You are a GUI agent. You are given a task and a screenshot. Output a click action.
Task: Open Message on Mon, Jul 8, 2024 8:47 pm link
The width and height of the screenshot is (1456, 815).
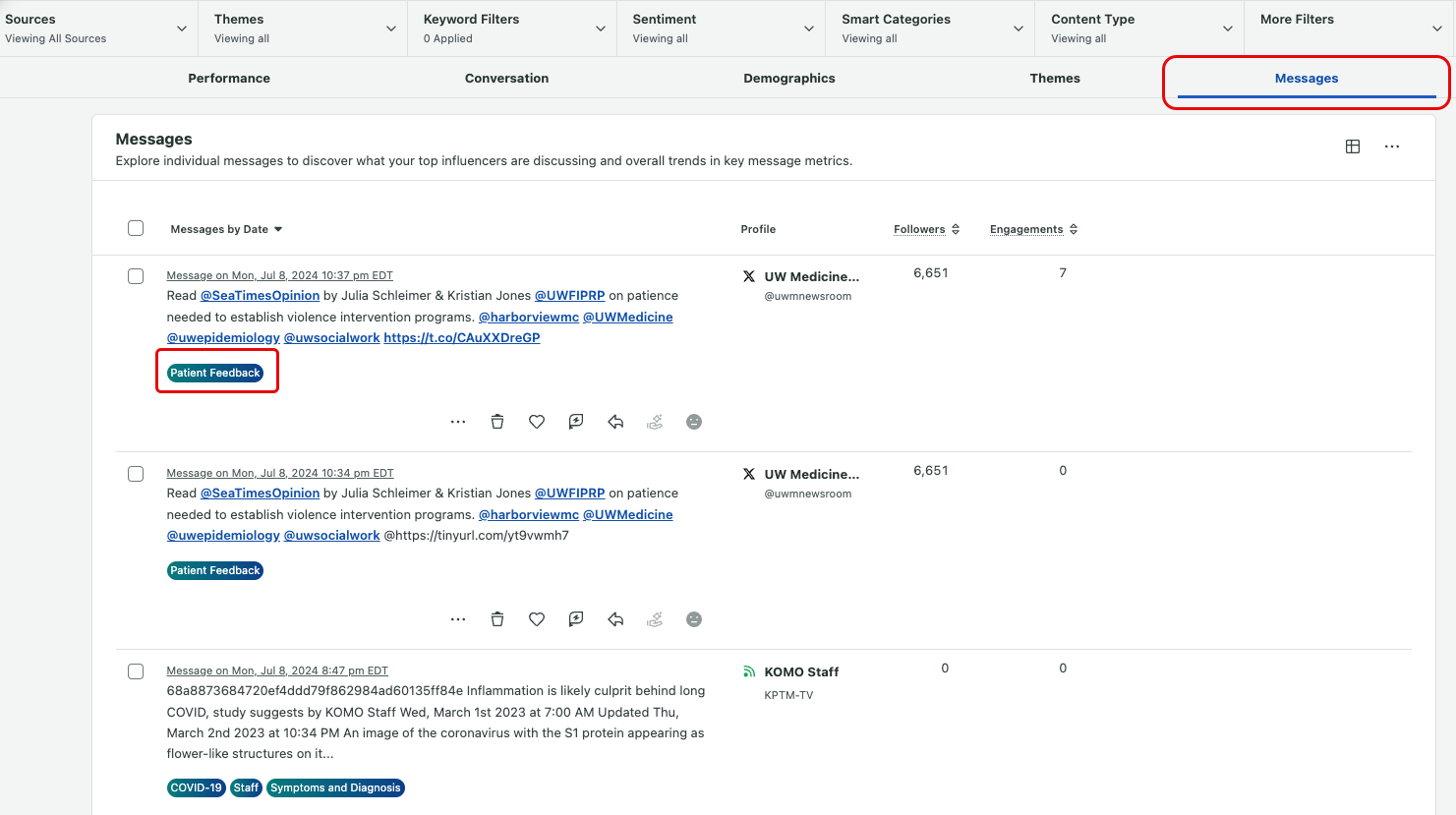tap(277, 671)
